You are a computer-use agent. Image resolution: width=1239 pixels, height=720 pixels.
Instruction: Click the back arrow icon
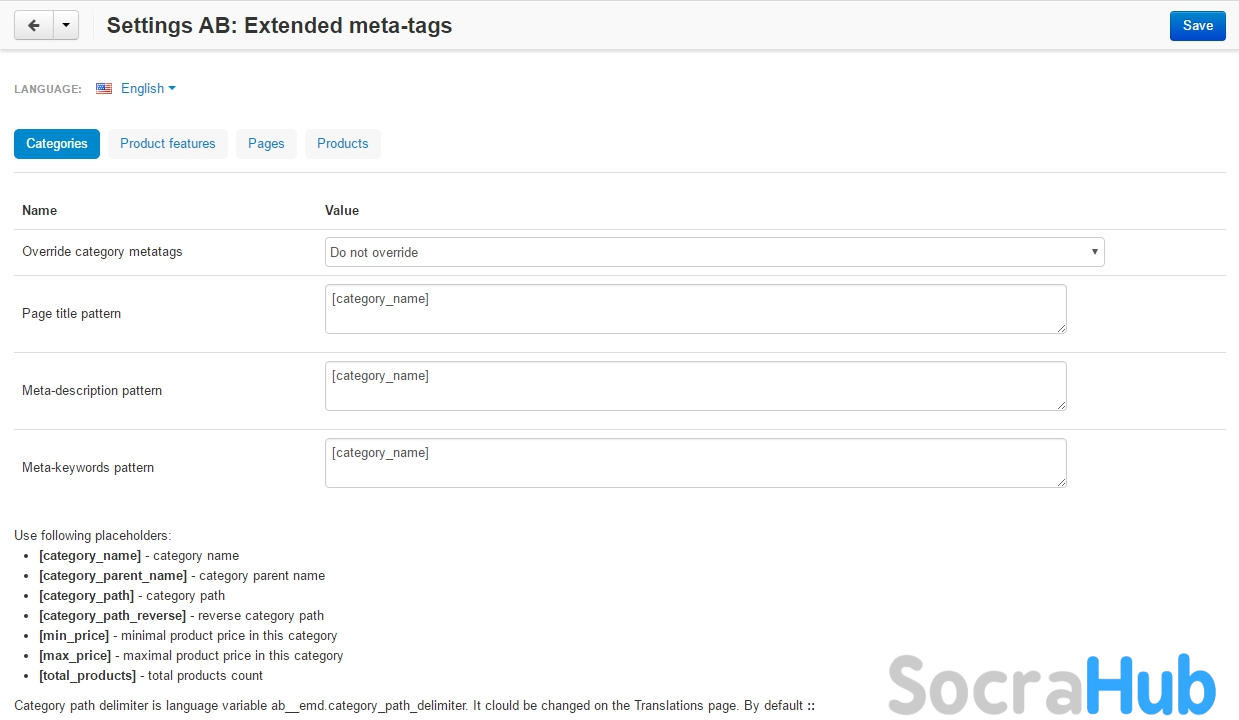point(33,26)
